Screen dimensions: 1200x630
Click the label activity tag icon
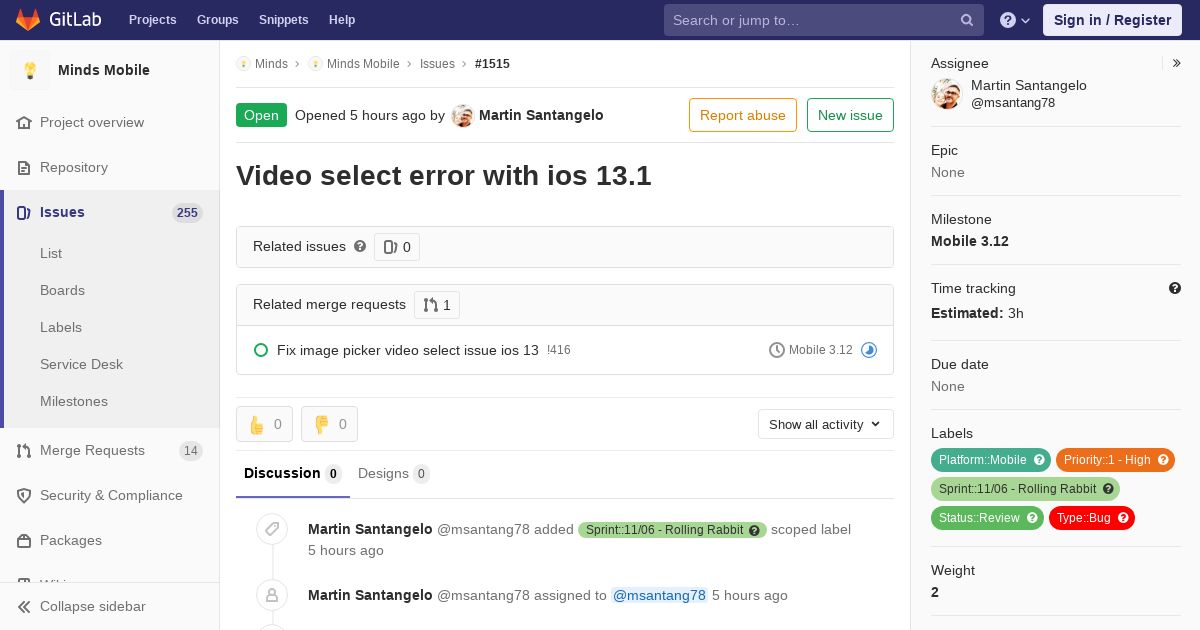272,530
